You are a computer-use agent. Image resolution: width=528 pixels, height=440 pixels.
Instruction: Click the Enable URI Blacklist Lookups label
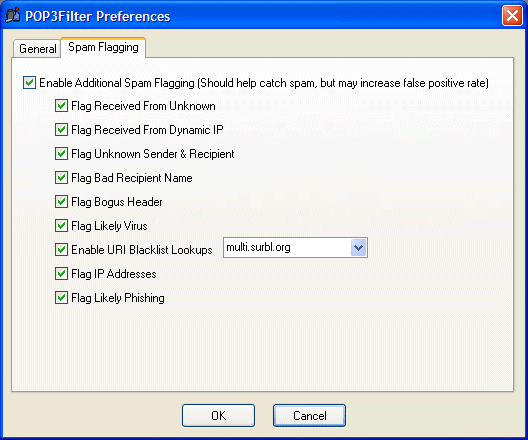[x=142, y=250]
